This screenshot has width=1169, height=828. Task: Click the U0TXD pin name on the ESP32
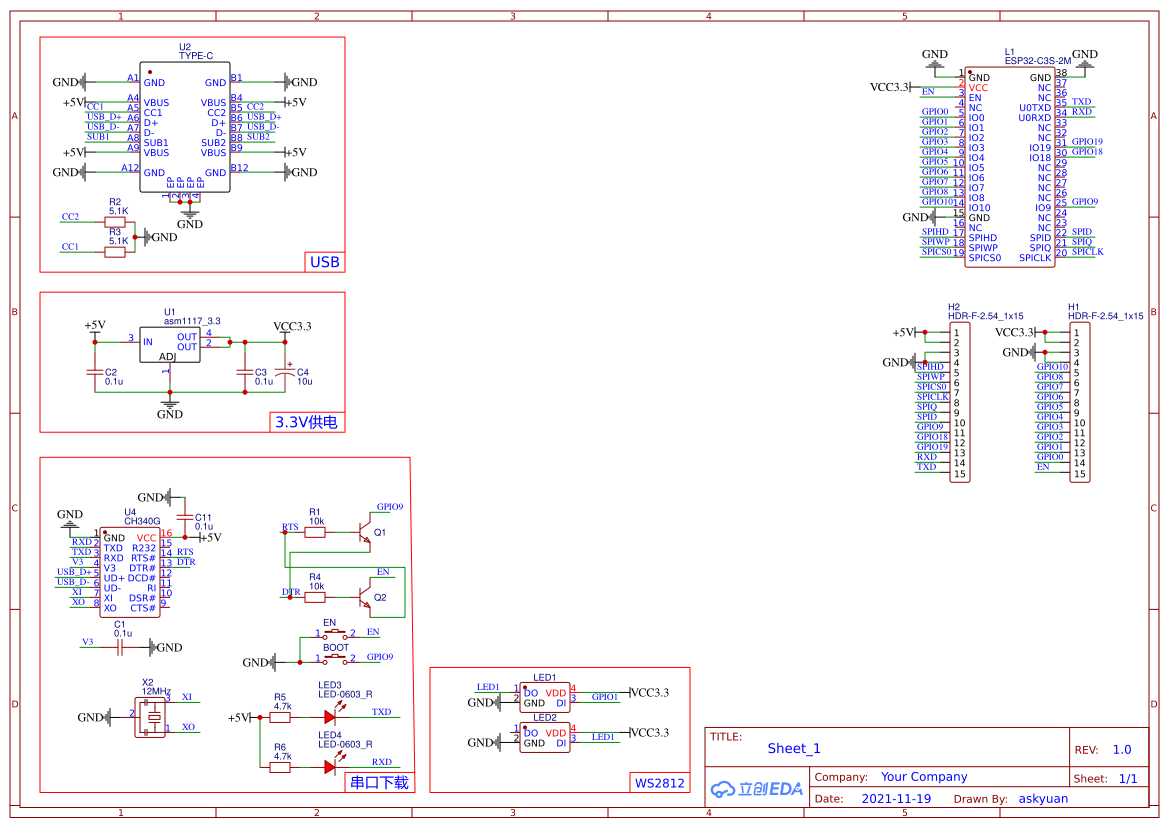click(1035, 108)
